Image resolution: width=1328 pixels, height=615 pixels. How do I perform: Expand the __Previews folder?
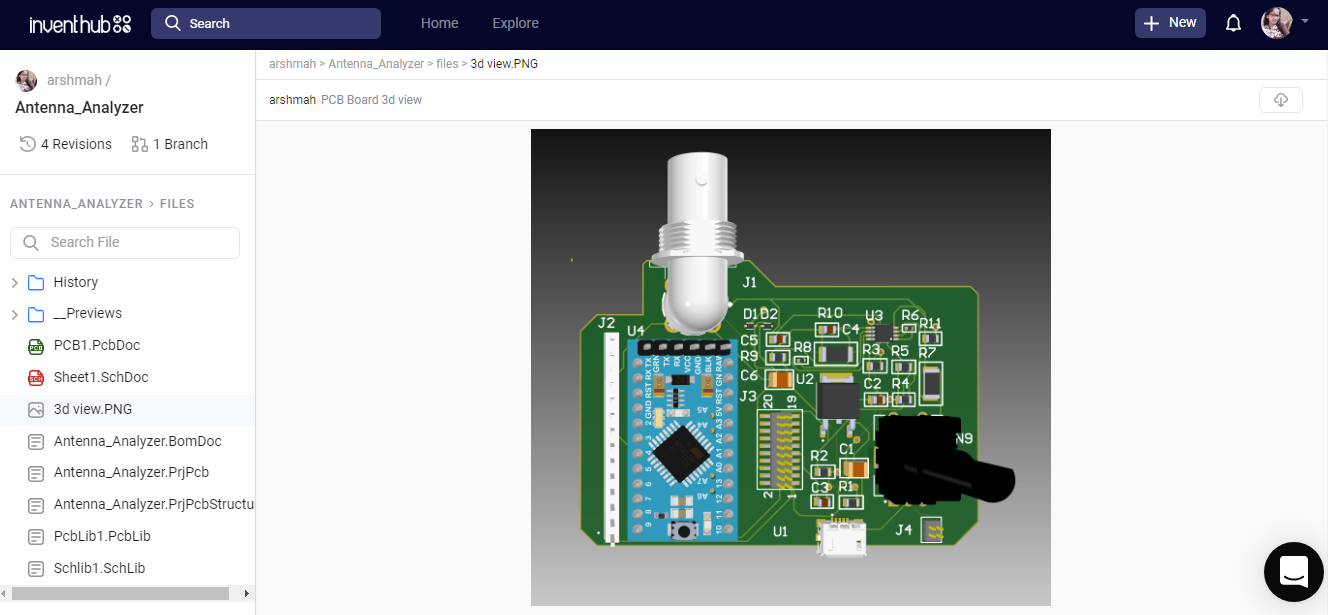[x=14, y=313]
